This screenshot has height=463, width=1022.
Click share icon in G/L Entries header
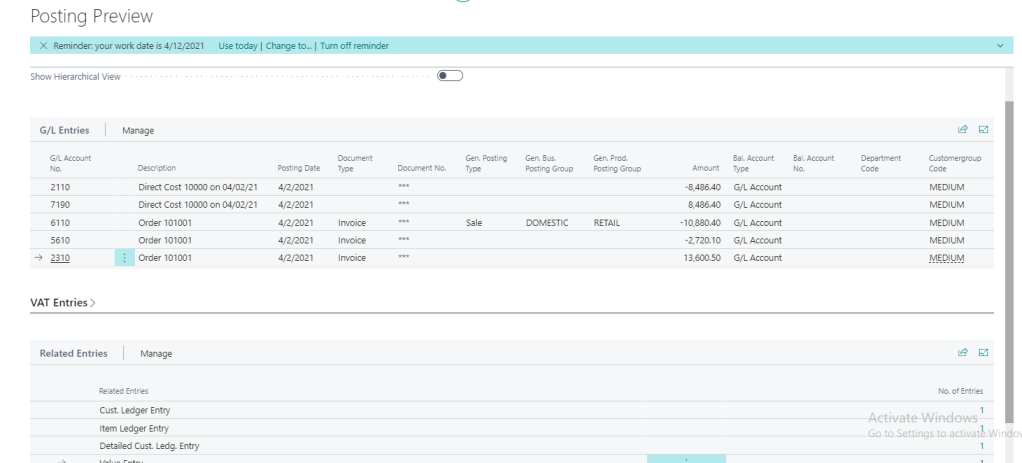coord(962,130)
